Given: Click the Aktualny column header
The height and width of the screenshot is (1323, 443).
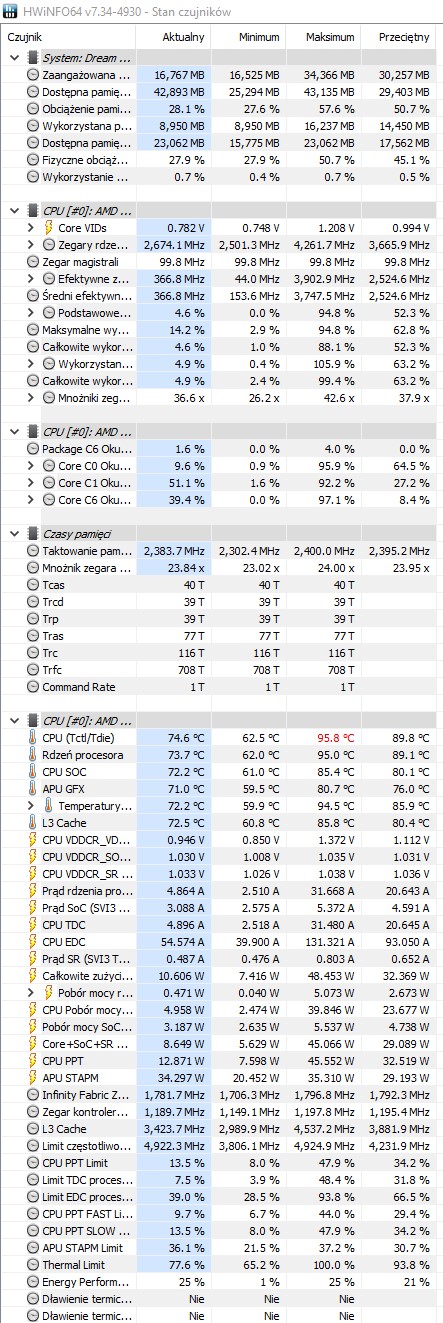Looking at the screenshot, I should click(183, 36).
